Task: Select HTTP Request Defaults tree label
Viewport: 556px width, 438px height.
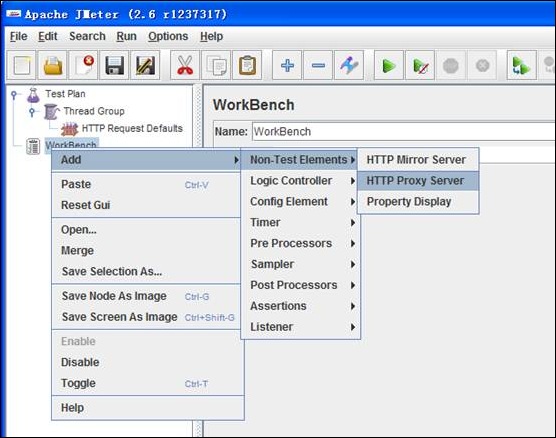Action: [x=132, y=128]
